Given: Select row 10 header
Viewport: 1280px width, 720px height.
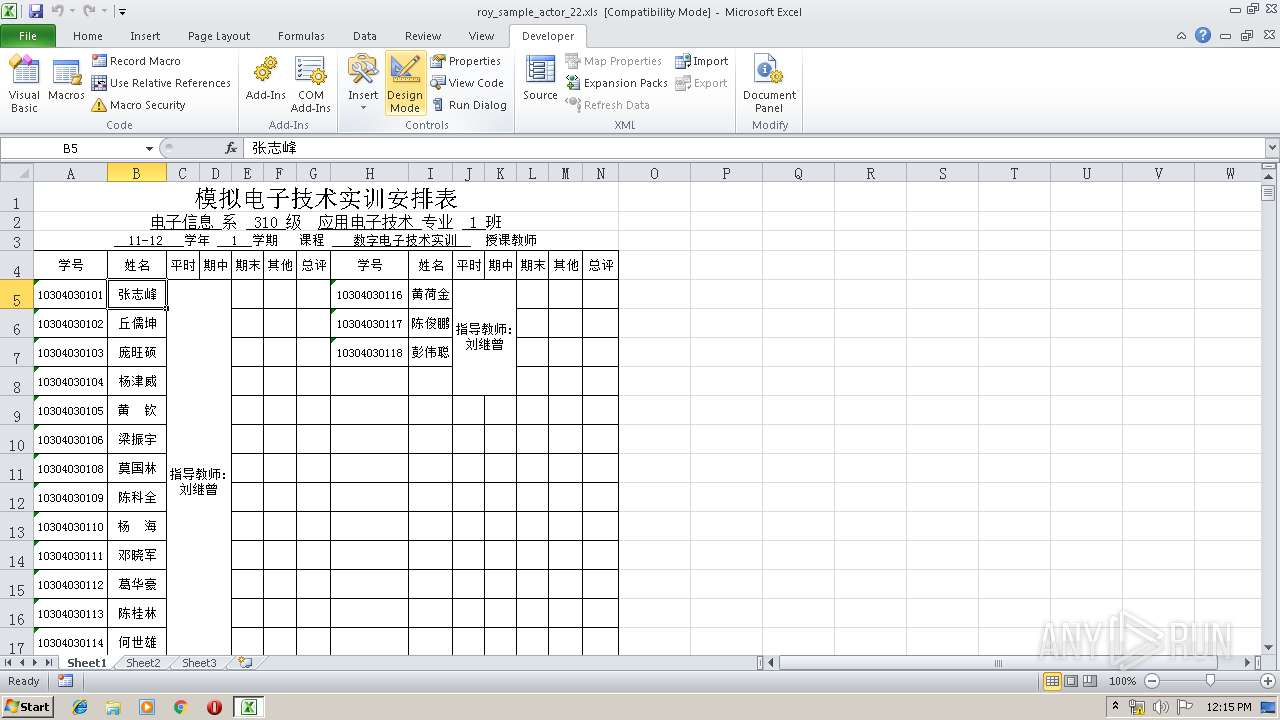Looking at the screenshot, I should pos(17,439).
